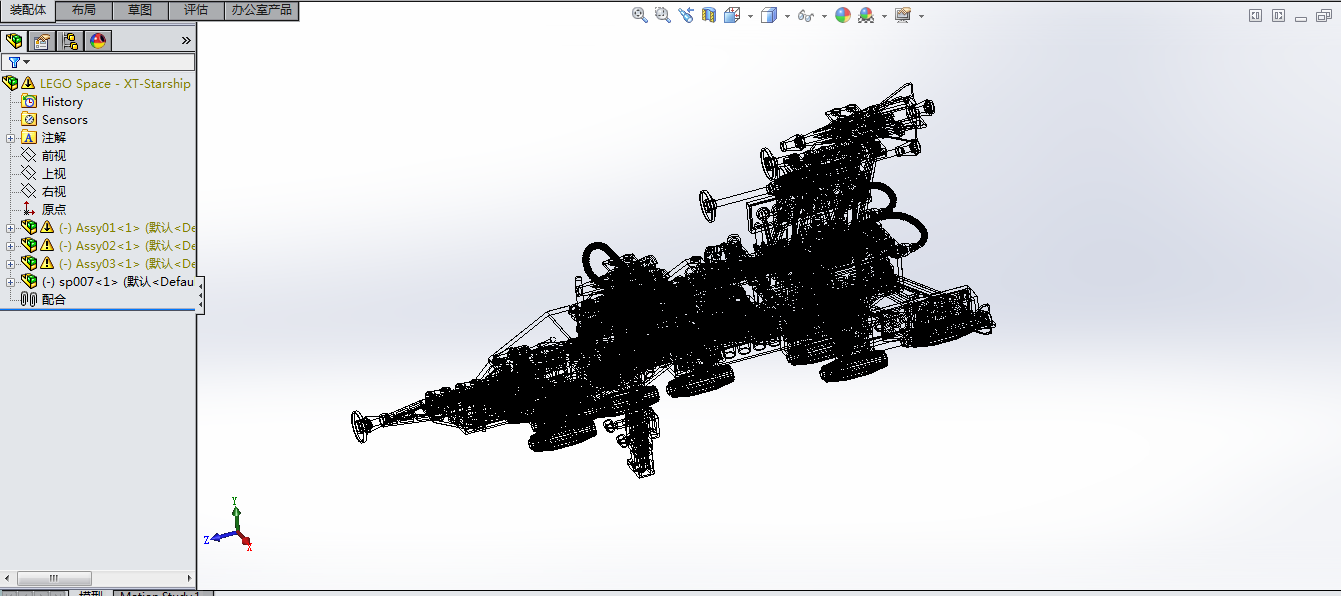Click the Hide/Show Items glasses icon
Screen dimensions: 1341x596
pyautogui.click(x=806, y=15)
